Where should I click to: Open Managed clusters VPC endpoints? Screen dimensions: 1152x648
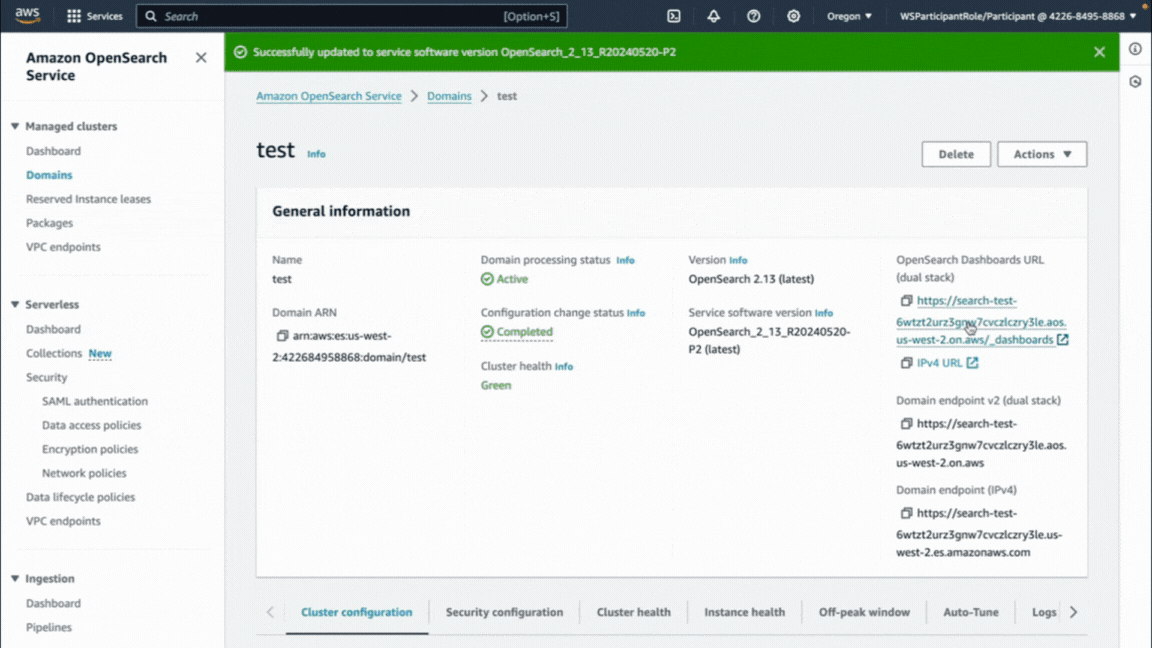tap(63, 247)
